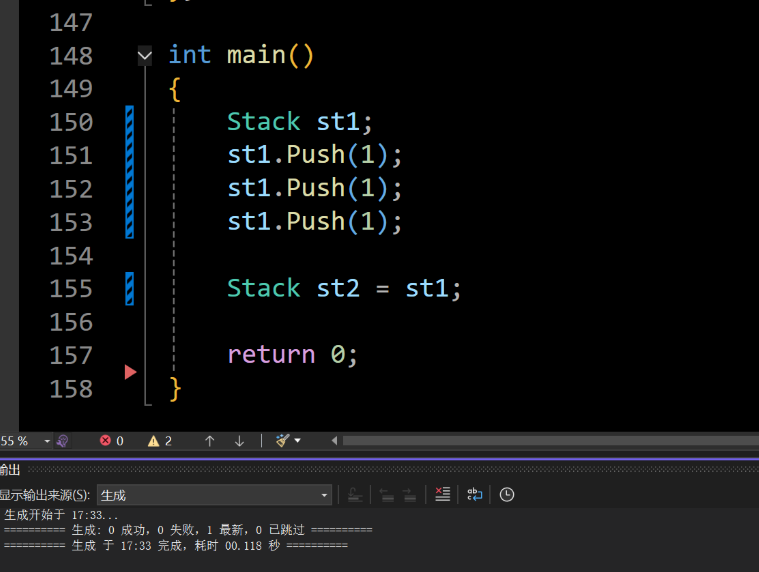Click the warning count '2' label
The width and height of the screenshot is (759, 572).
168,441
